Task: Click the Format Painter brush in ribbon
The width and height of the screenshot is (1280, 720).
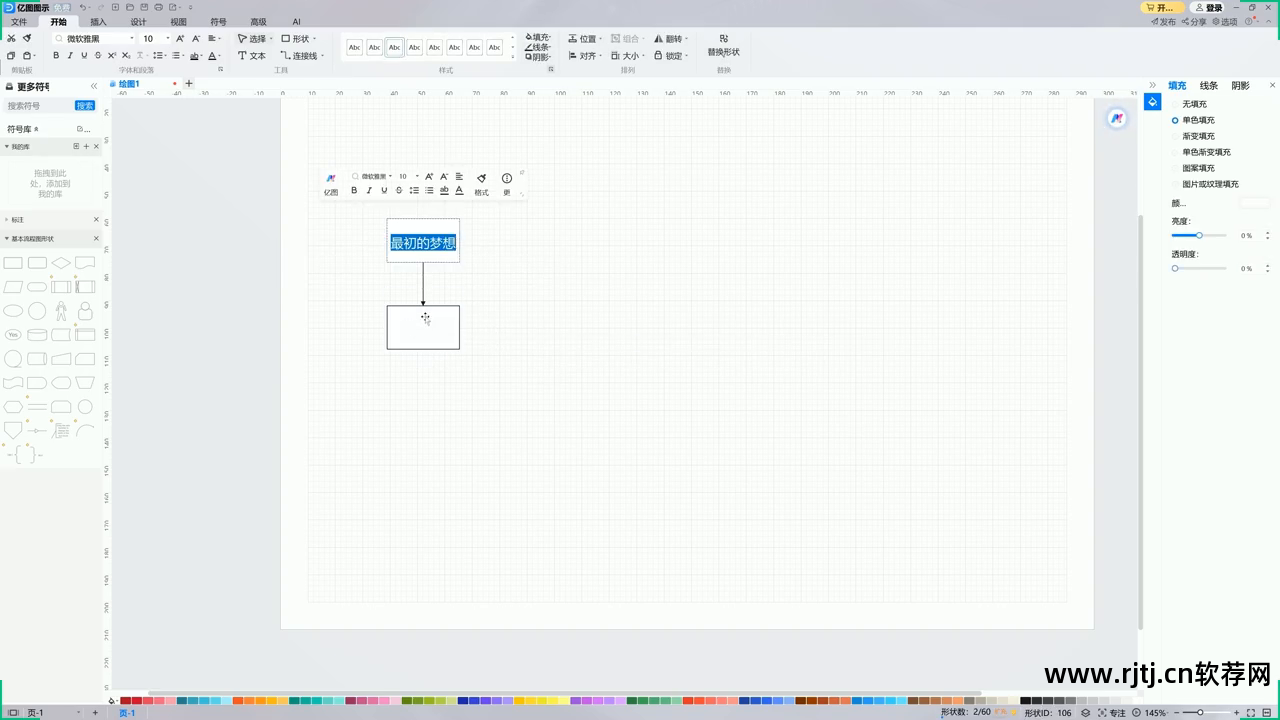Action: point(27,38)
